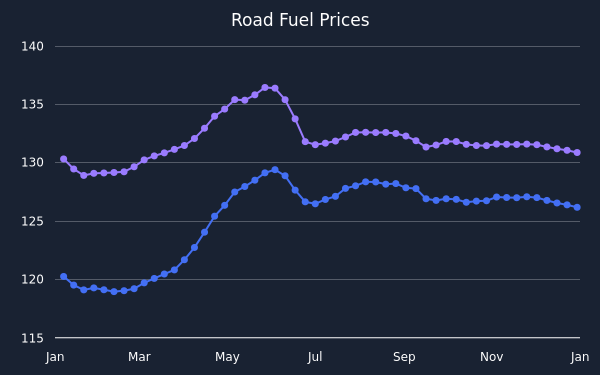
Task: Select the highest point on the purple line
Action: [265, 88]
